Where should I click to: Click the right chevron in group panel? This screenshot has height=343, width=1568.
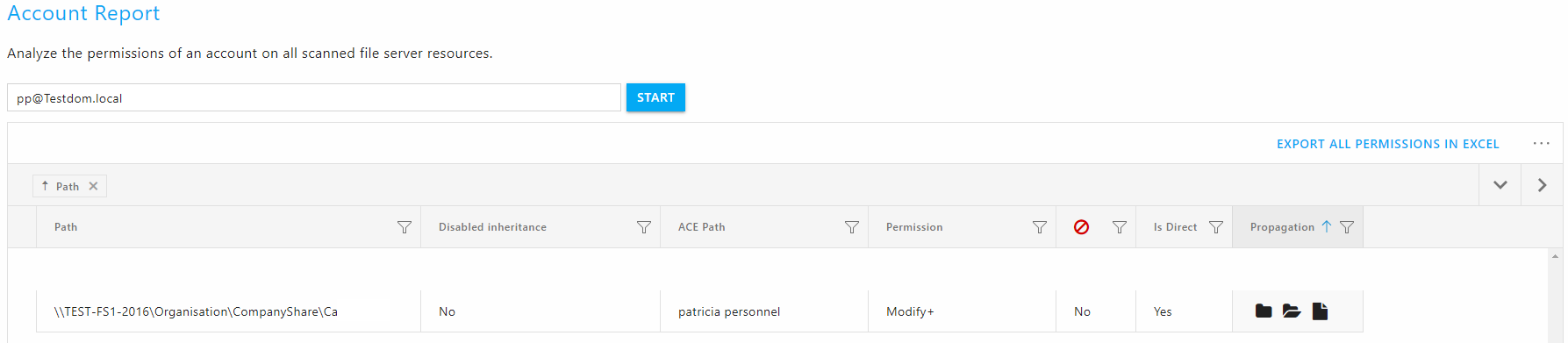point(1542,185)
